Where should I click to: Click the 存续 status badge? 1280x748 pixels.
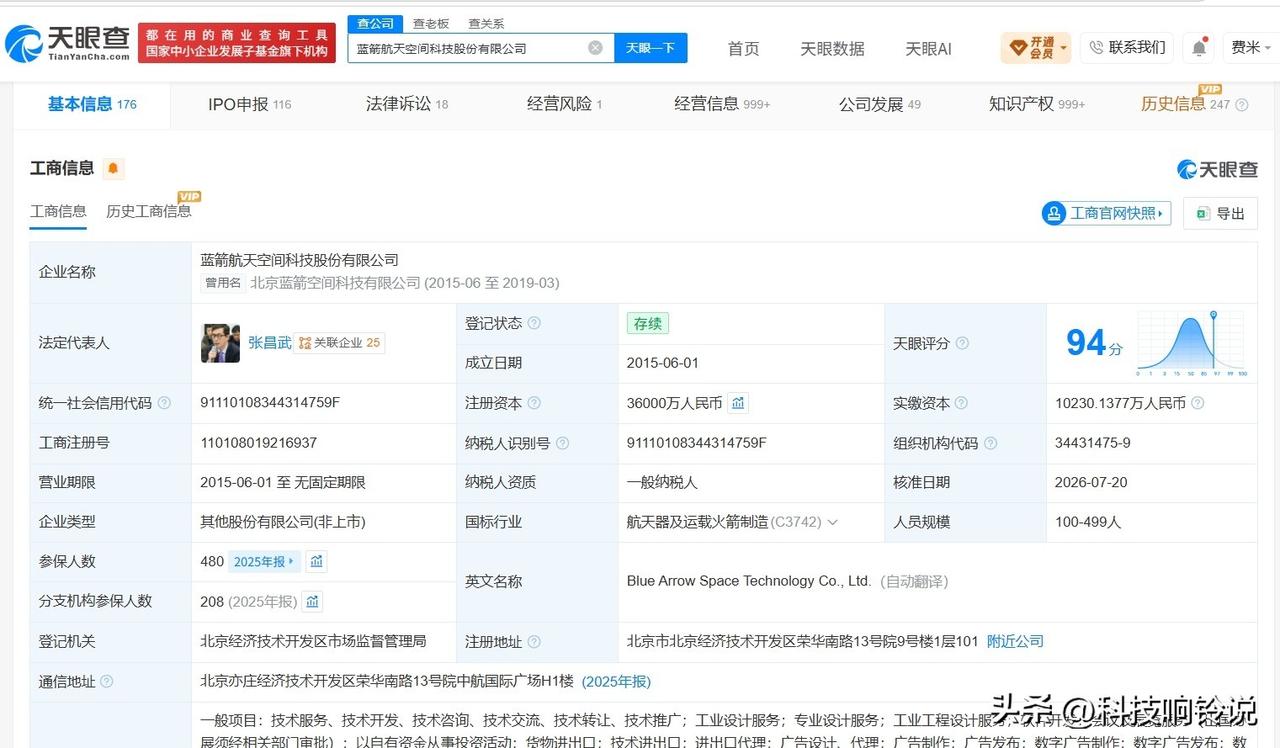(x=648, y=323)
